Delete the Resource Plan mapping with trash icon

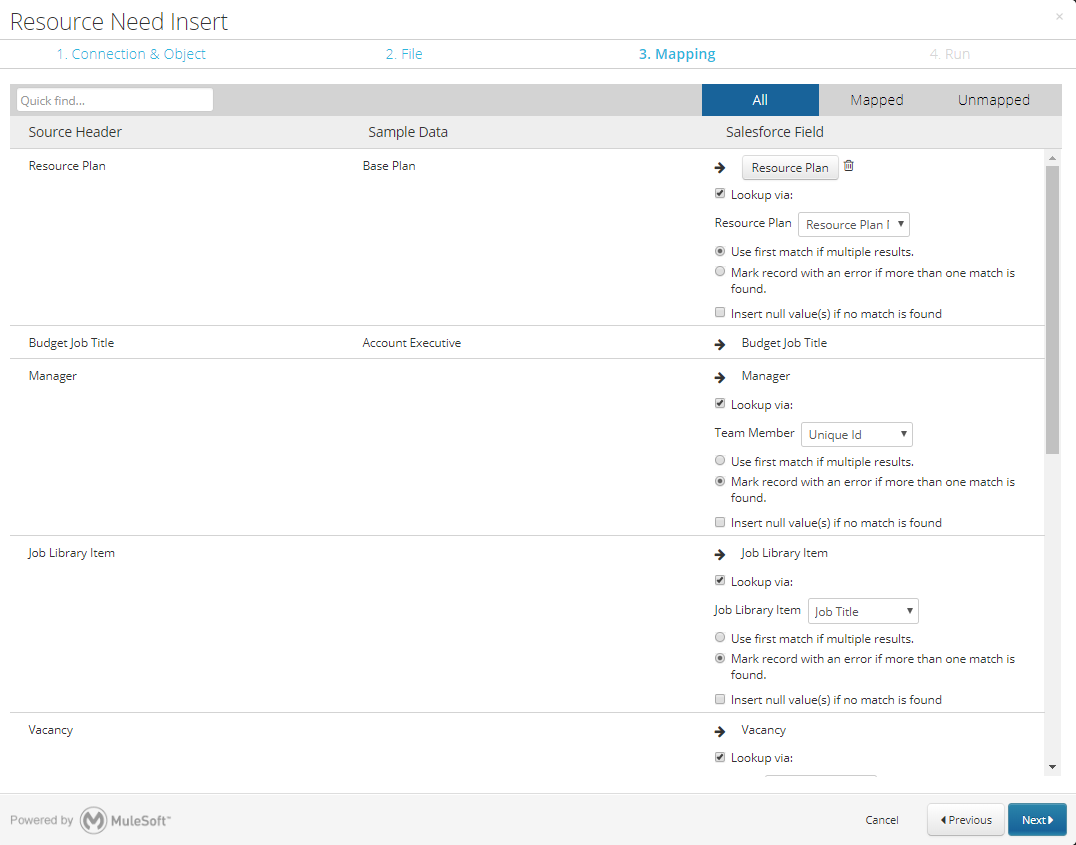pyautogui.click(x=849, y=166)
